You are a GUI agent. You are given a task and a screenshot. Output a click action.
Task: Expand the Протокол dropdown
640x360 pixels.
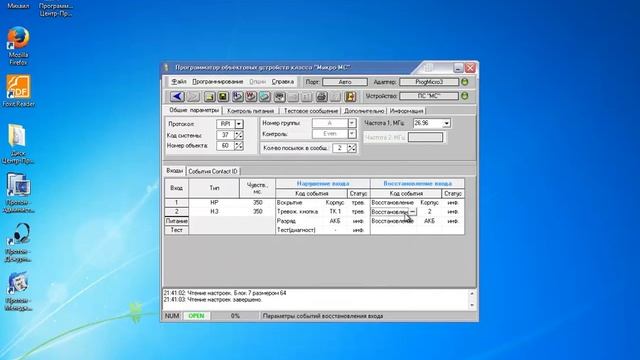click(239, 124)
